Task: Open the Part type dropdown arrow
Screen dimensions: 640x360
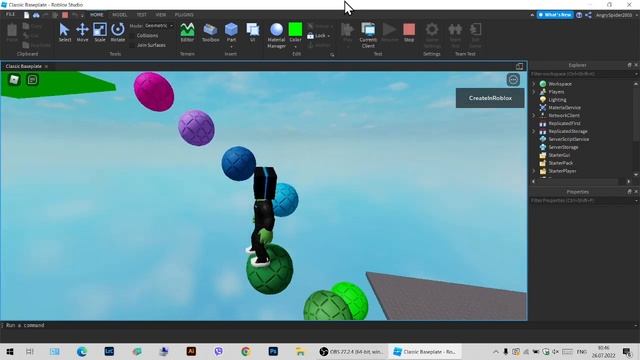Action: (231, 47)
